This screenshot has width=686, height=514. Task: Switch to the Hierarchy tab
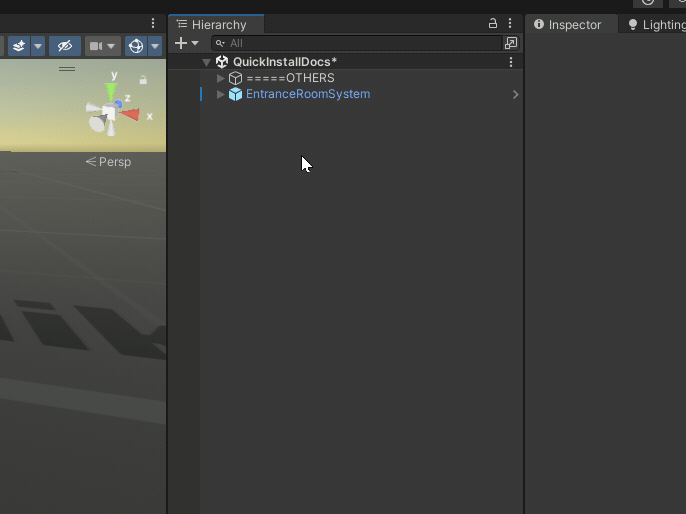click(x=217, y=25)
